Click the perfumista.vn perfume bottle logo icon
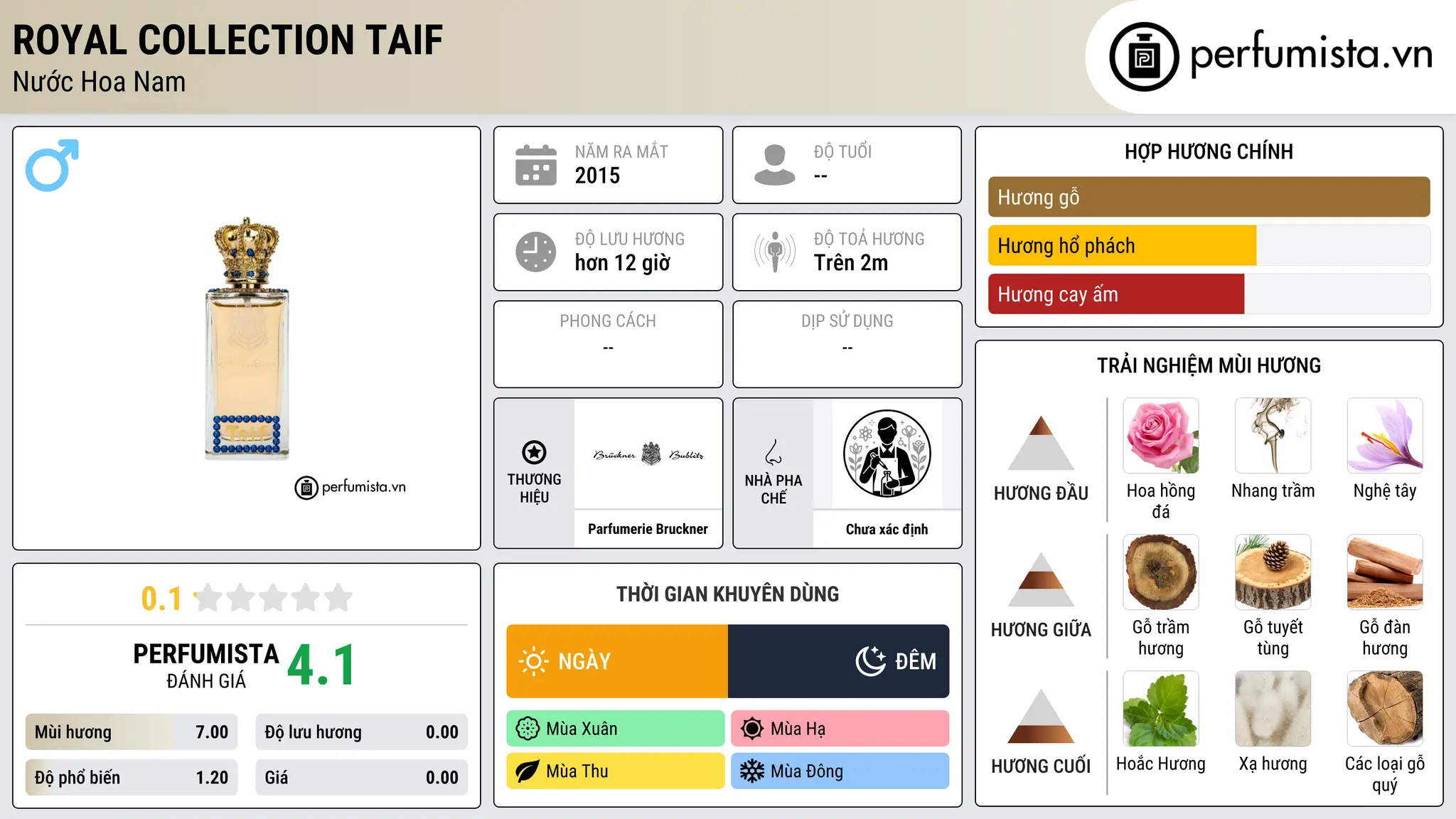The image size is (1456, 819). pos(1144,57)
